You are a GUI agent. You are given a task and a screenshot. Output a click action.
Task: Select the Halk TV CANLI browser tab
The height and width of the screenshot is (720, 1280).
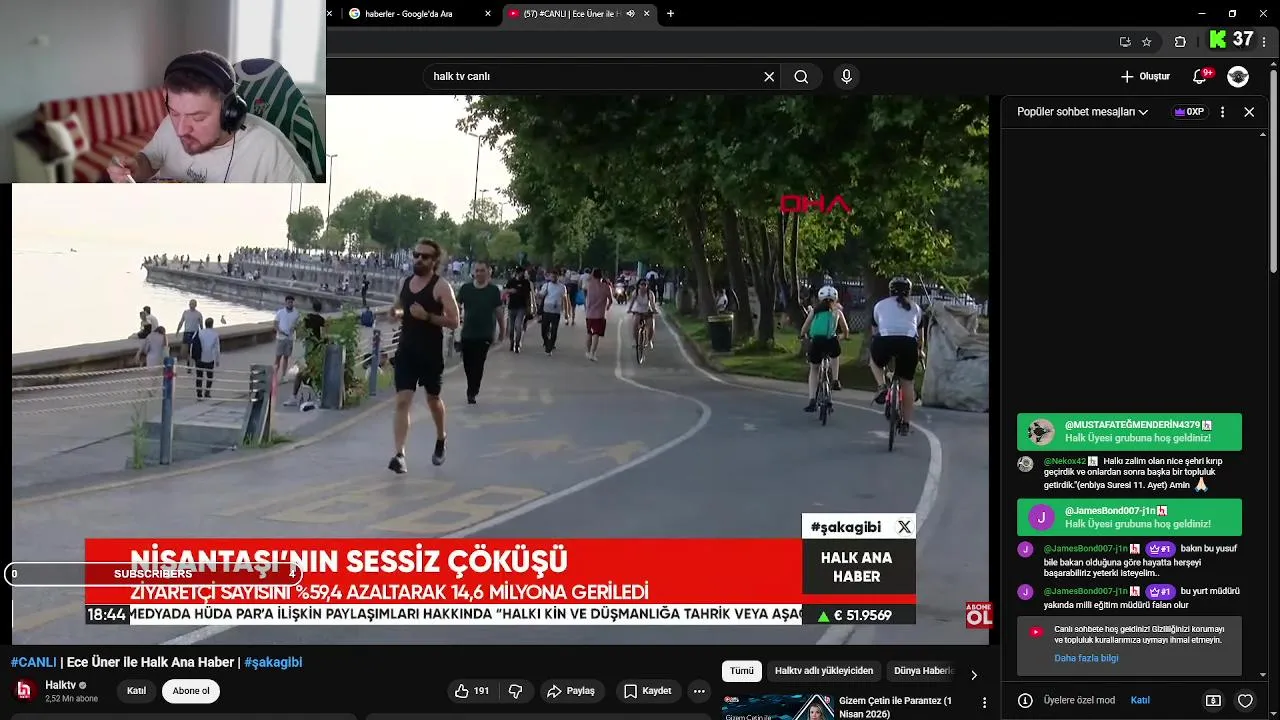pos(579,14)
